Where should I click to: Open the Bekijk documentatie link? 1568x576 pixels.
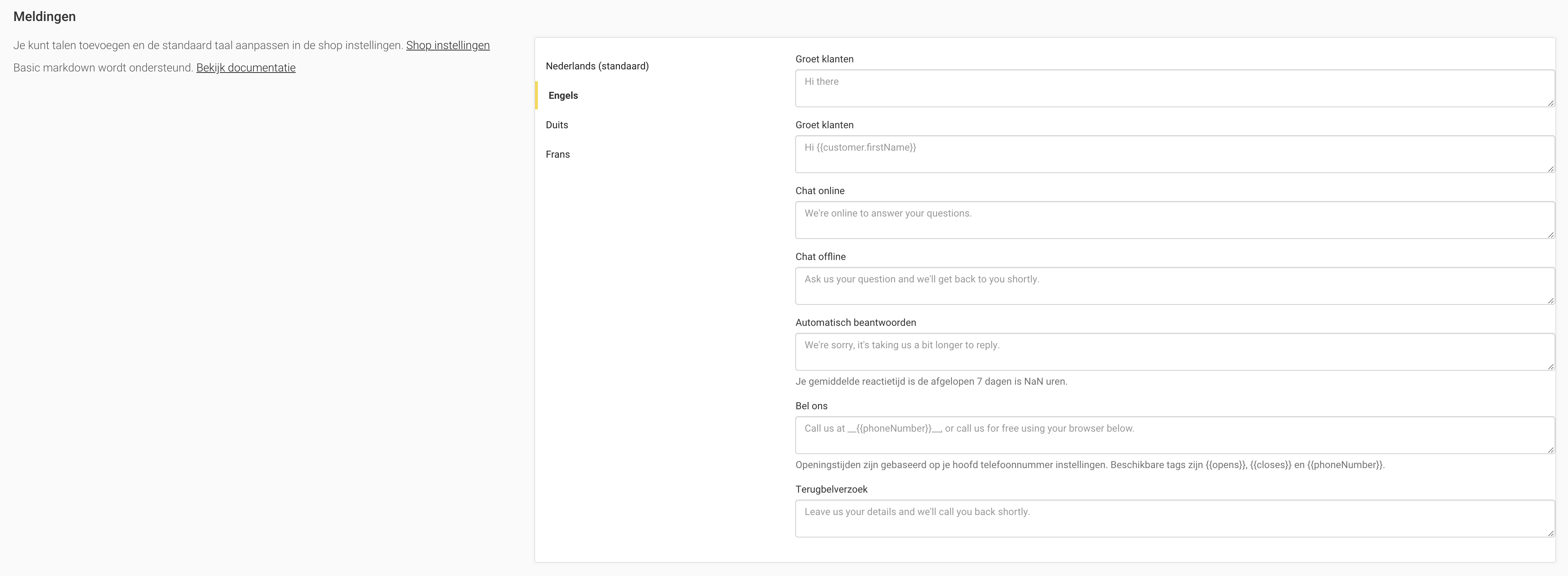pyautogui.click(x=246, y=68)
